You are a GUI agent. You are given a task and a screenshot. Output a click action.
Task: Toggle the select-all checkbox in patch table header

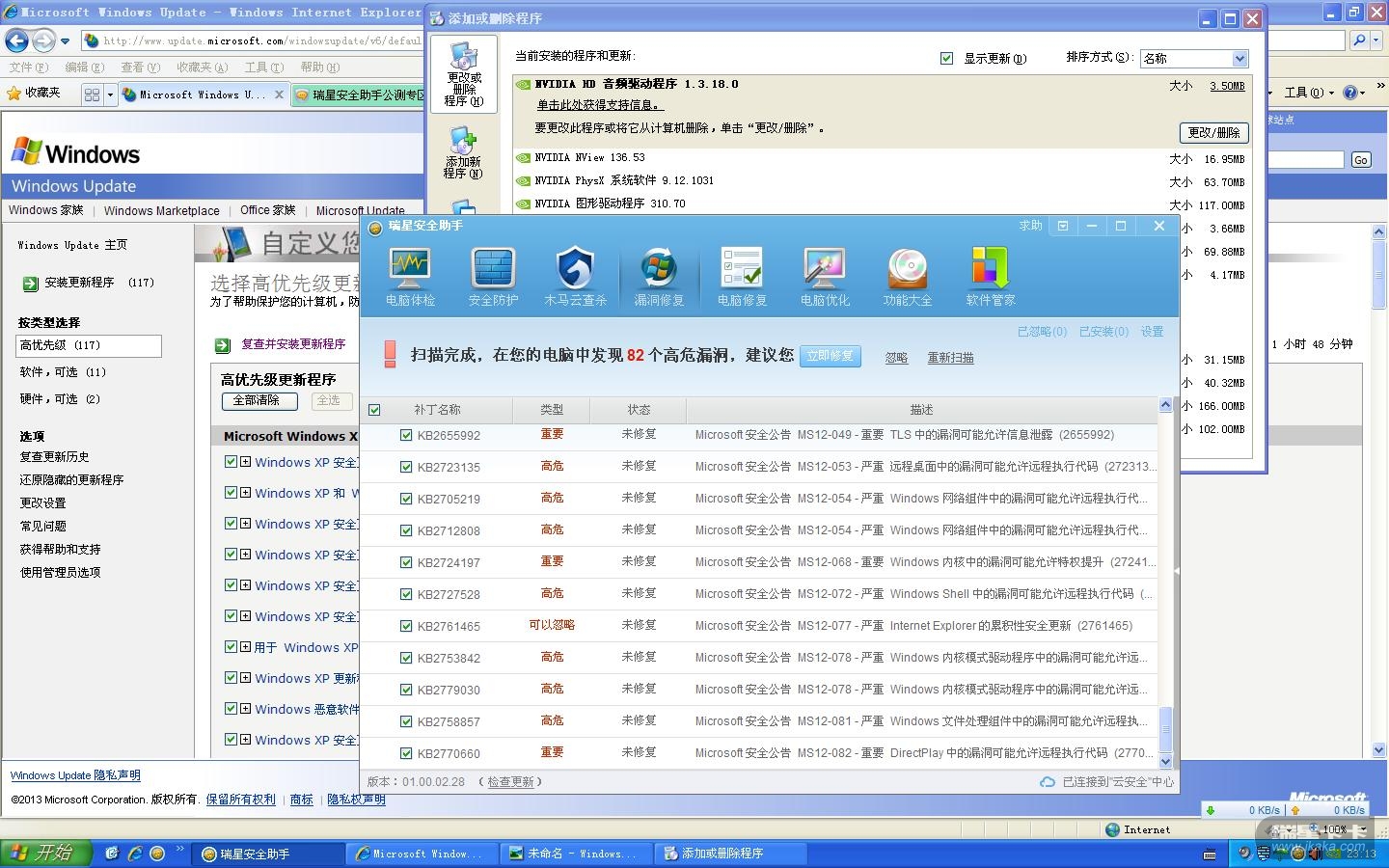coord(374,410)
